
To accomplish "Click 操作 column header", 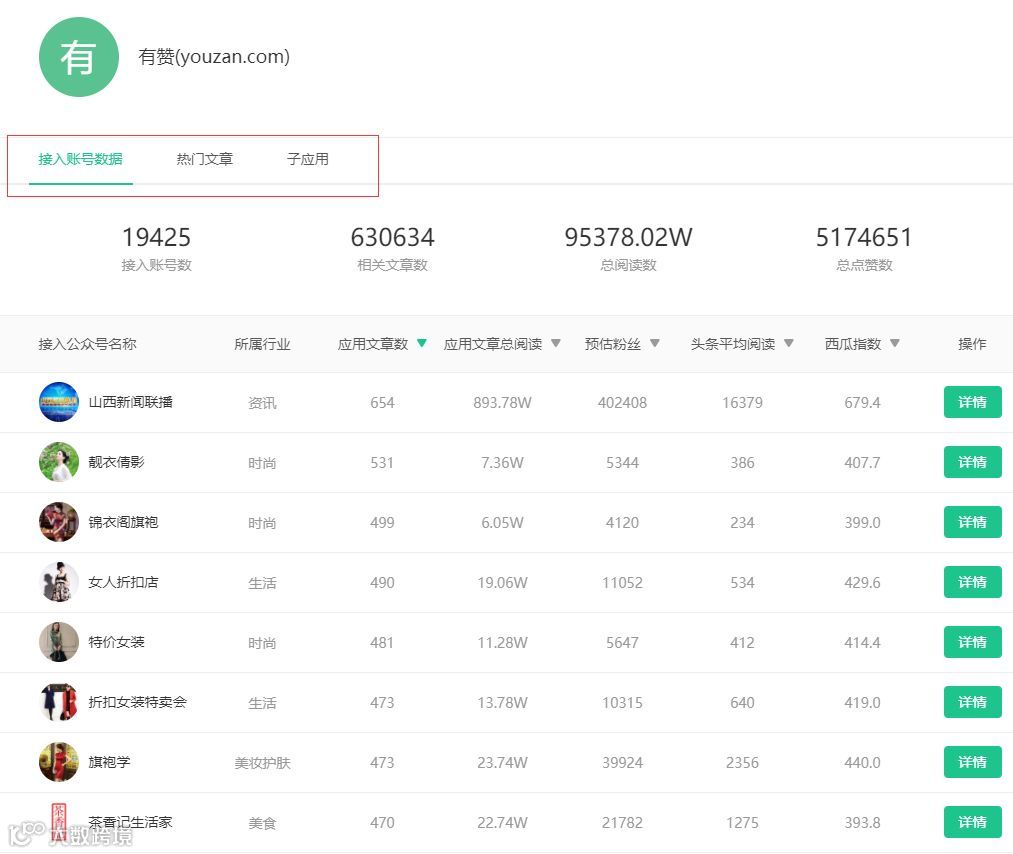I will [x=972, y=344].
